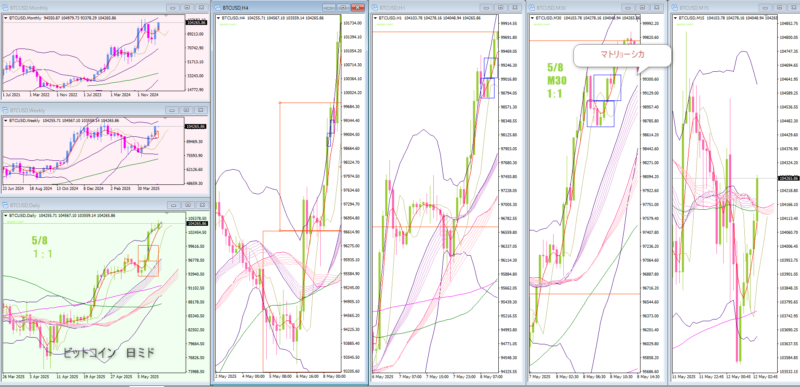Image resolution: width=800 pixels, height=387 pixels.
Task: Click the '23 Jun 2024' date on Weekly axis
Action: click(13, 188)
